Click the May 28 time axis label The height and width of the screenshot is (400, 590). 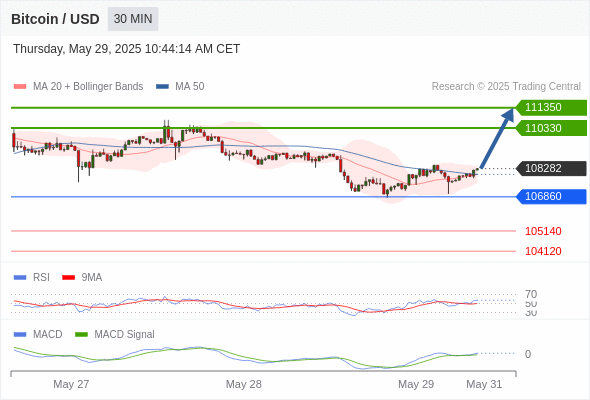[x=243, y=384]
